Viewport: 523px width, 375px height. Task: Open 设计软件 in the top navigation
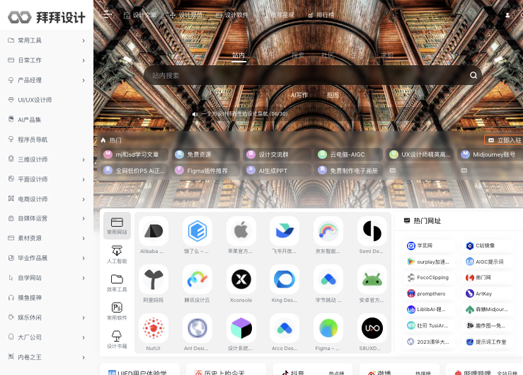pos(232,15)
